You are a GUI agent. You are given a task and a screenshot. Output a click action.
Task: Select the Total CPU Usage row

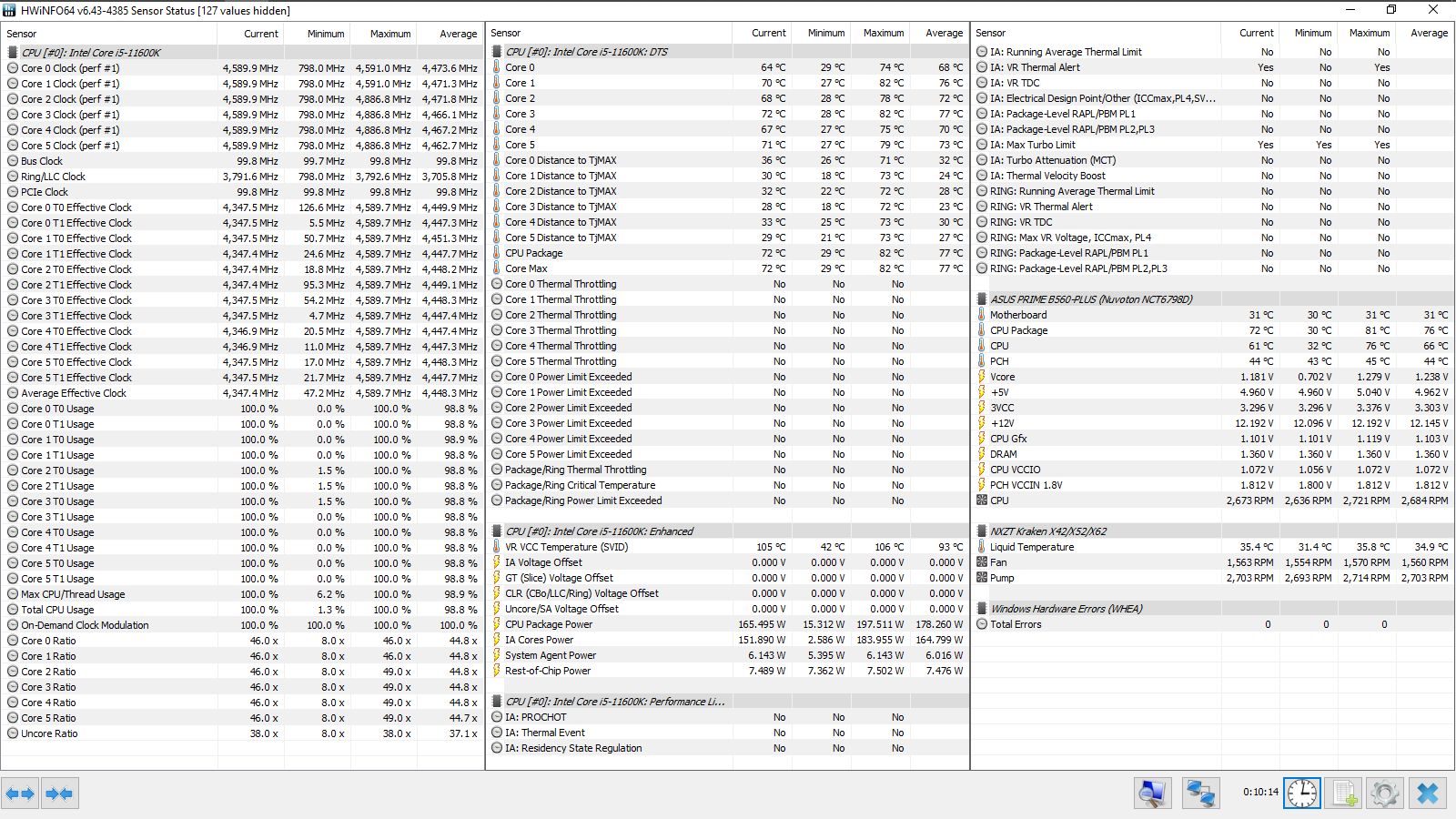[242, 610]
